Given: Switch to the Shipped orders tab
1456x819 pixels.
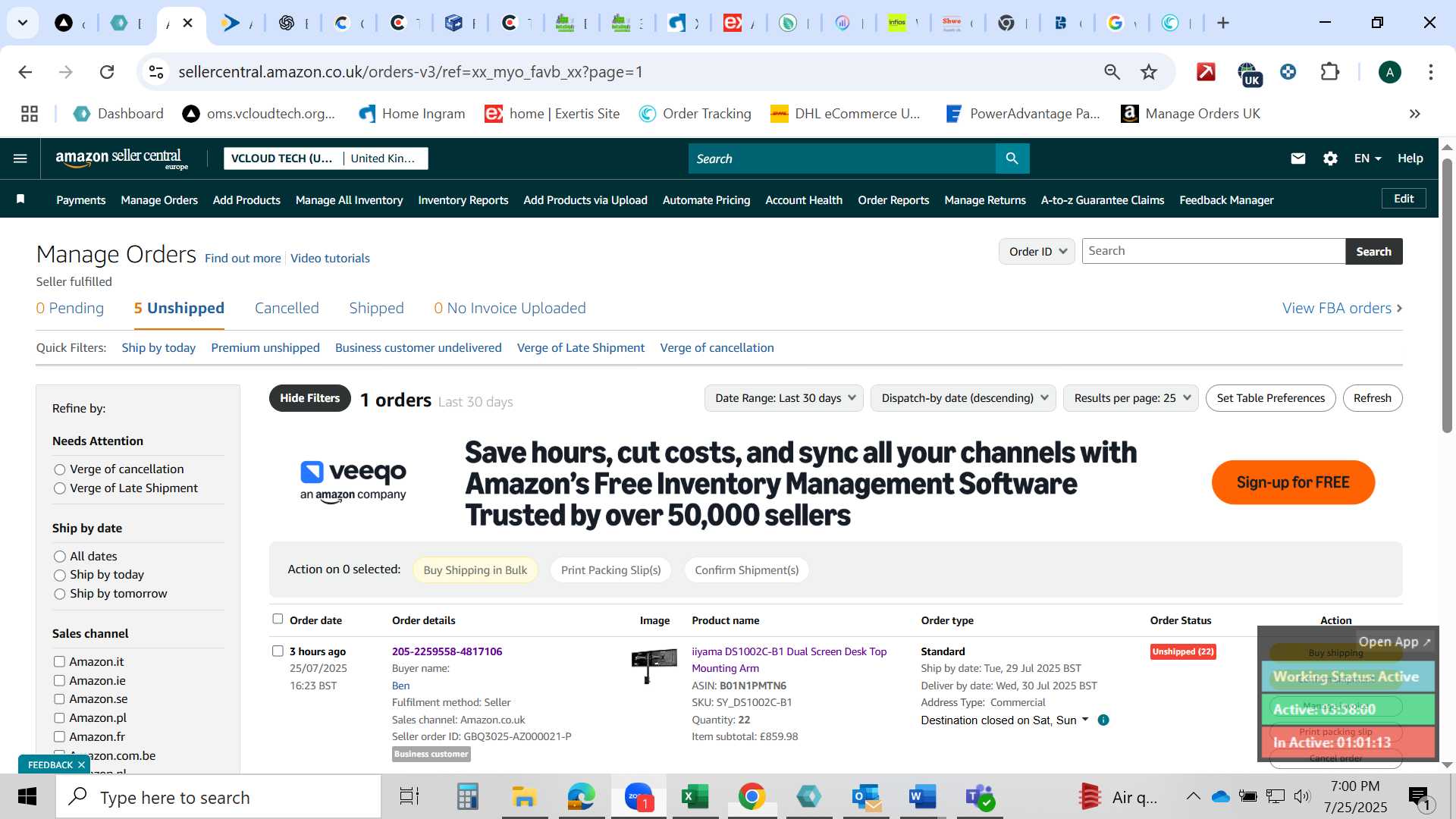Looking at the screenshot, I should pyautogui.click(x=376, y=309).
